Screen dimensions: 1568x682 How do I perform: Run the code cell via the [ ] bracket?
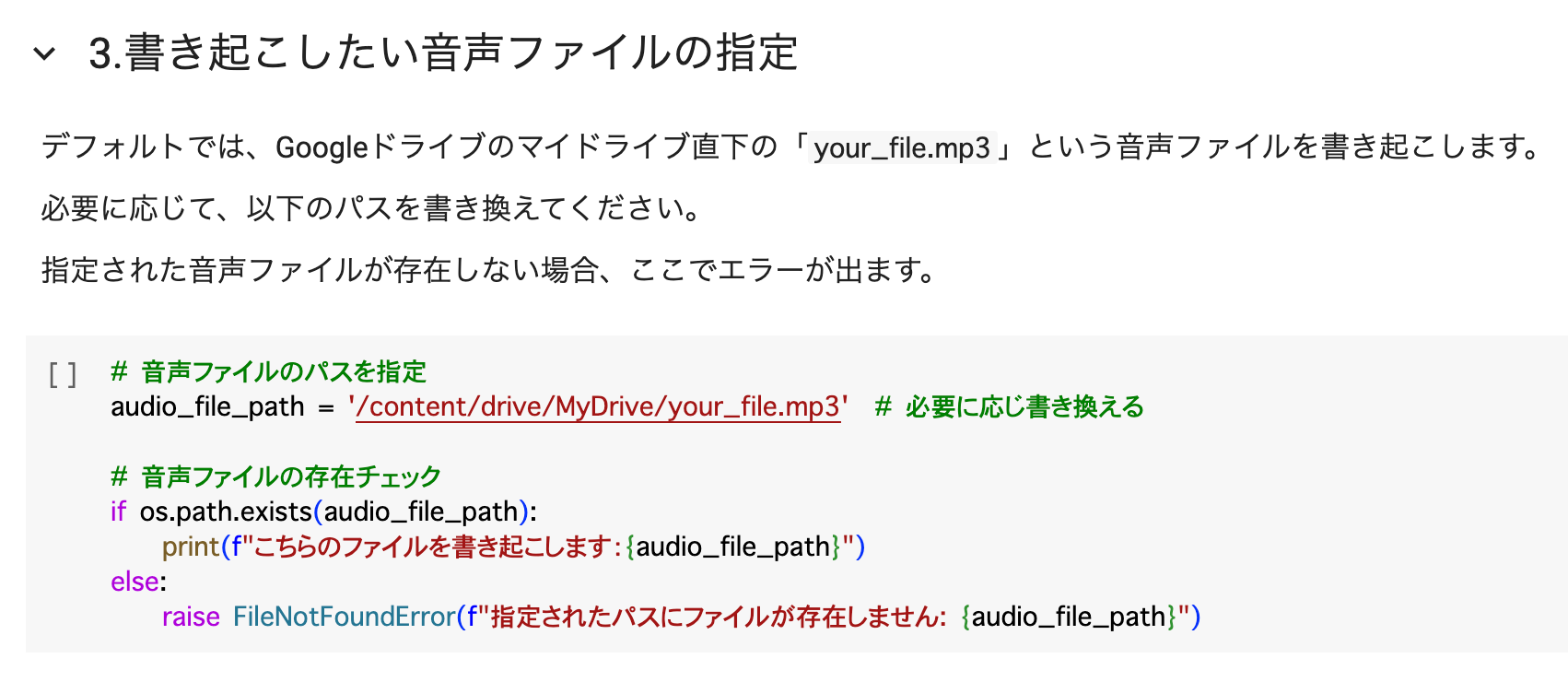pos(63,374)
